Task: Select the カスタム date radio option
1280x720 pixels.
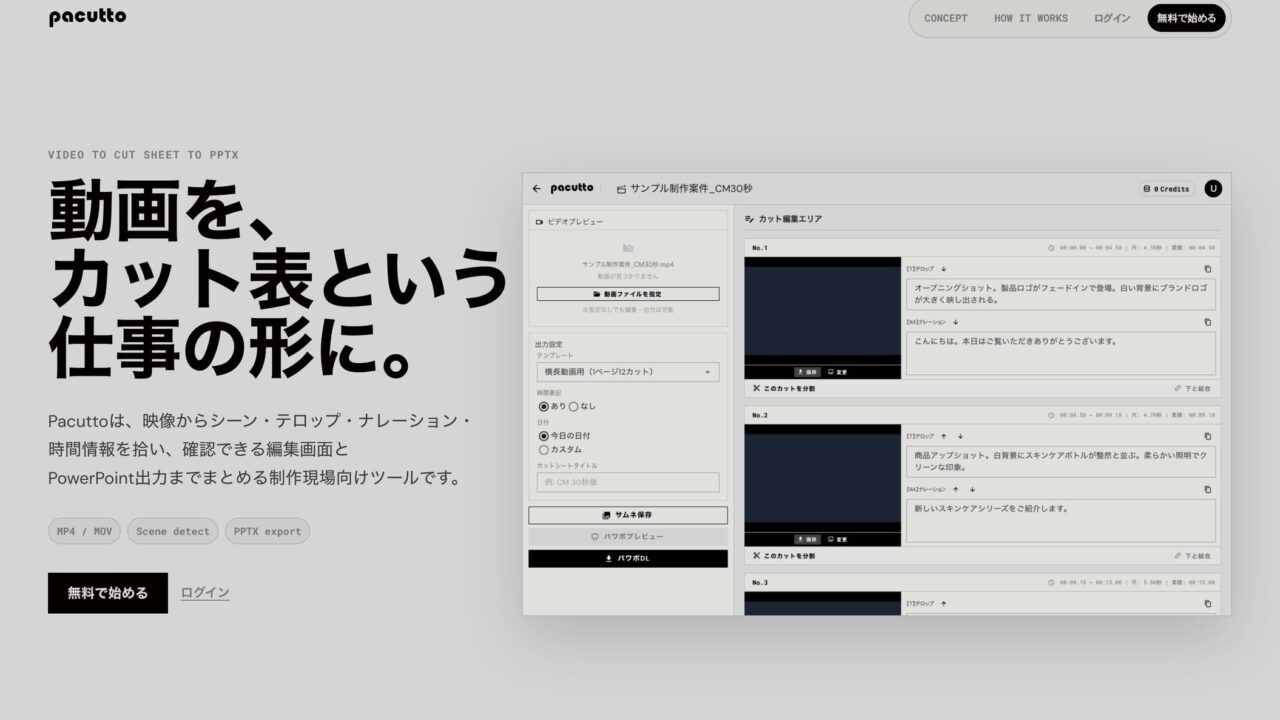Action: (544, 450)
